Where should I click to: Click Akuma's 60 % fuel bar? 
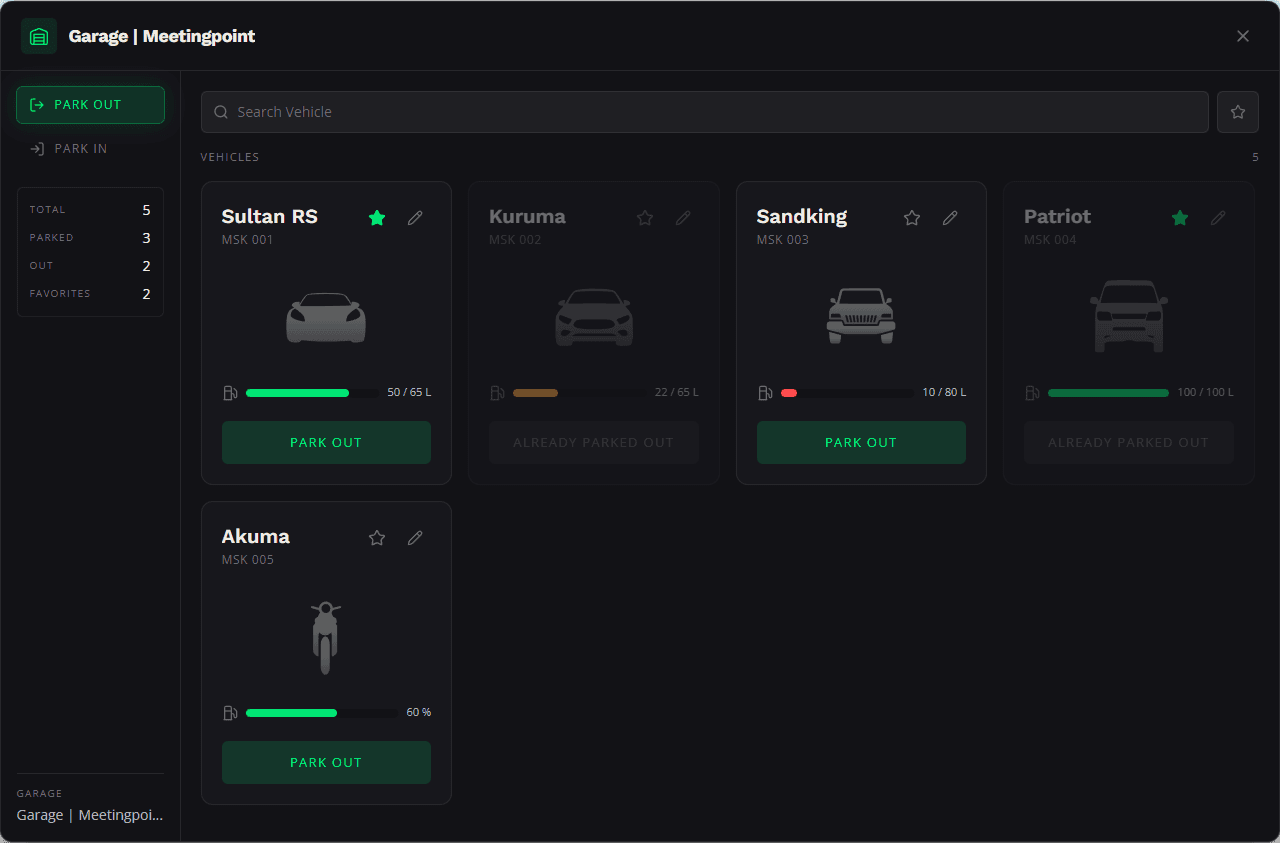[322, 713]
